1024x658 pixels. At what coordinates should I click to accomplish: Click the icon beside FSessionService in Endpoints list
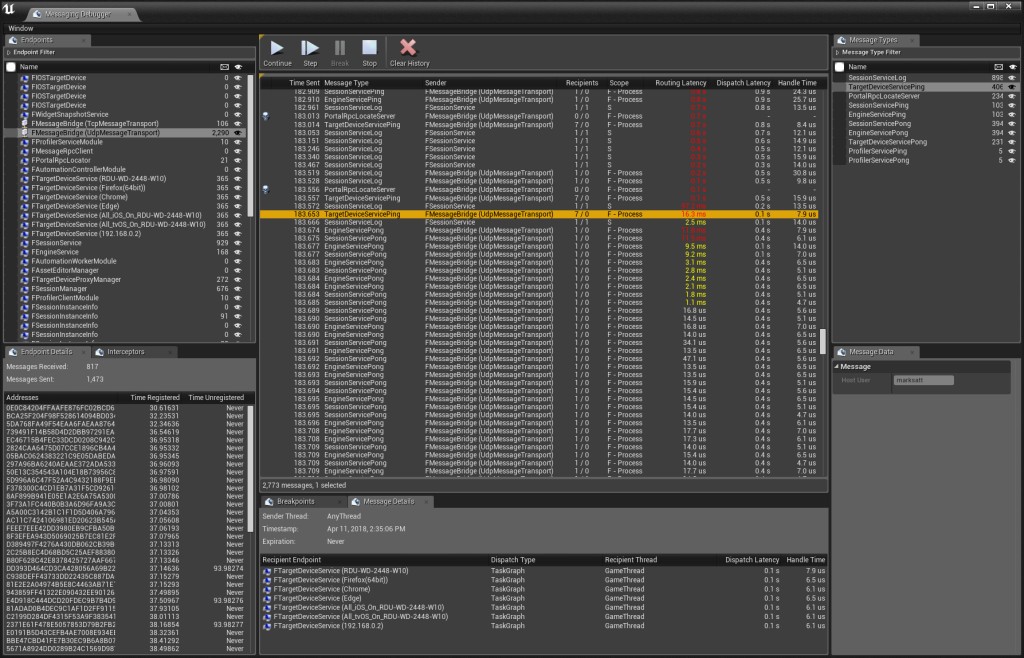(x=25, y=243)
